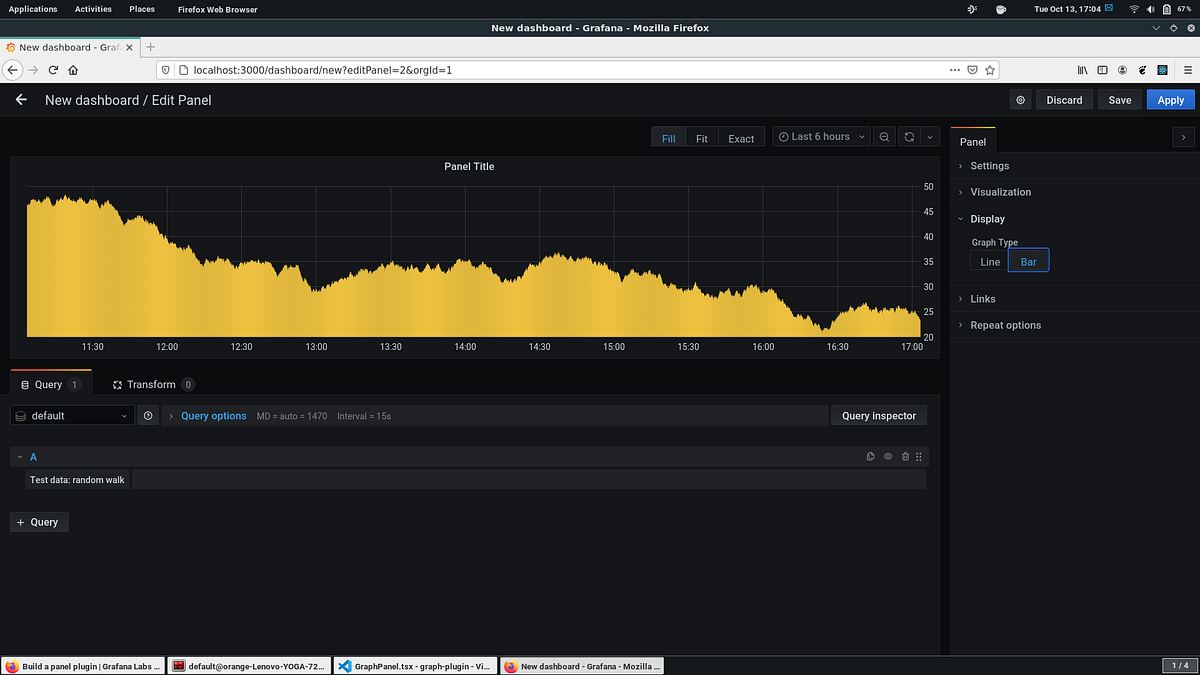Click the zoom out time range magnifier
The image size is (1200, 675).
point(884,137)
